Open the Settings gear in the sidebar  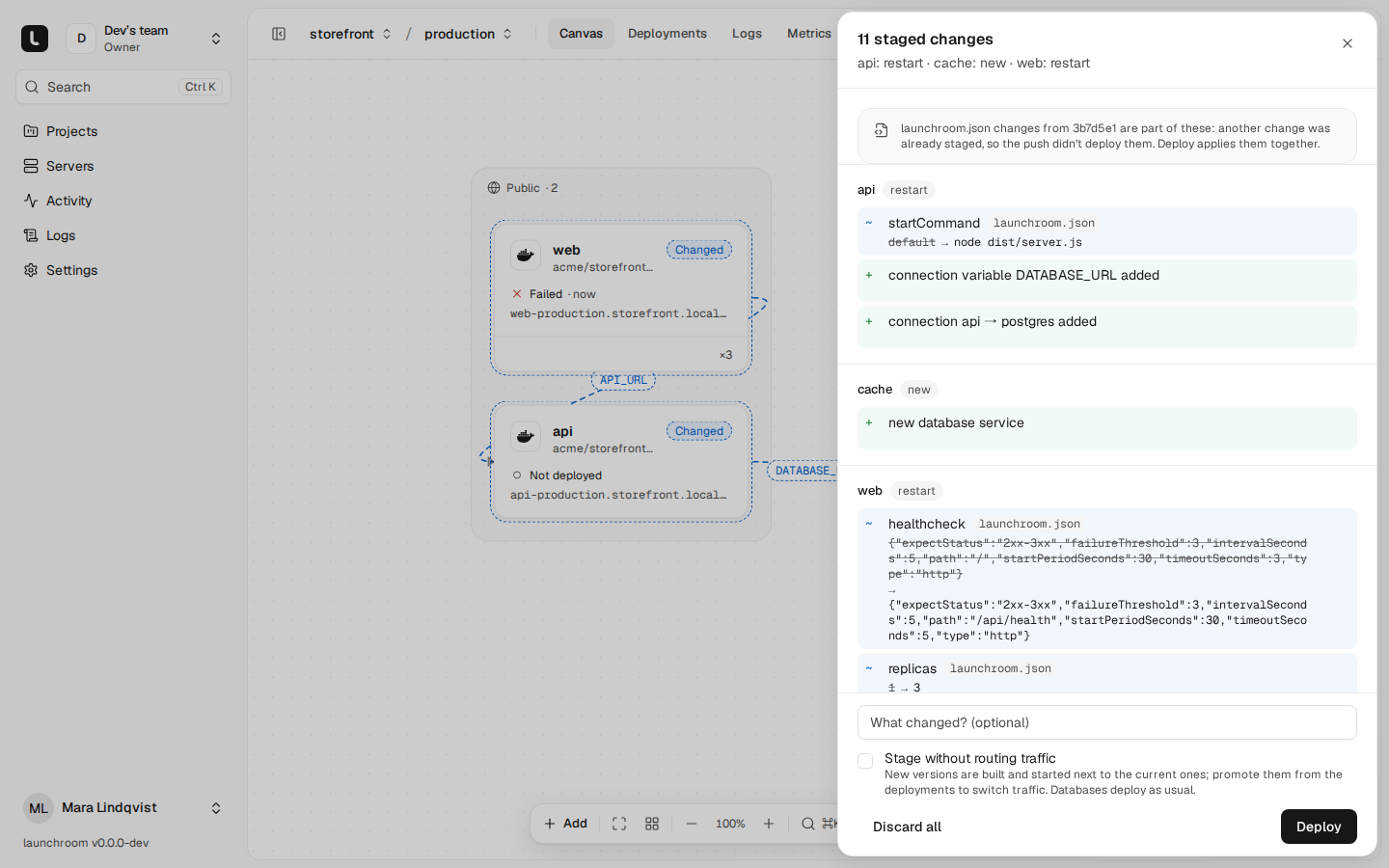[x=31, y=270]
